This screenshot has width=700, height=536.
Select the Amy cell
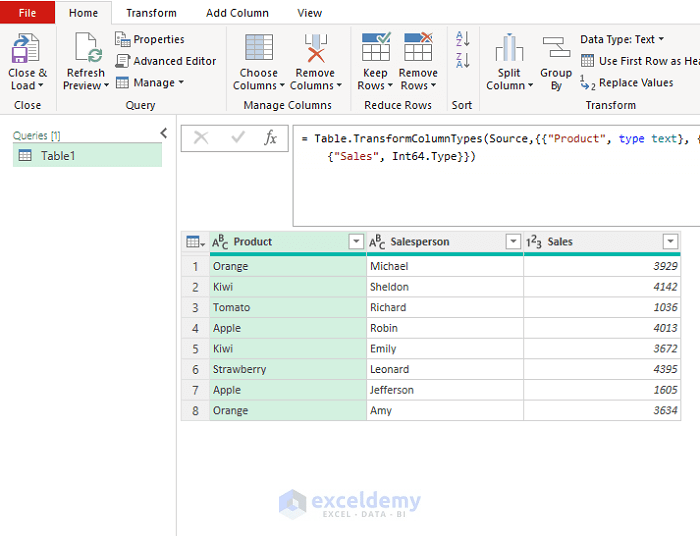click(445, 411)
